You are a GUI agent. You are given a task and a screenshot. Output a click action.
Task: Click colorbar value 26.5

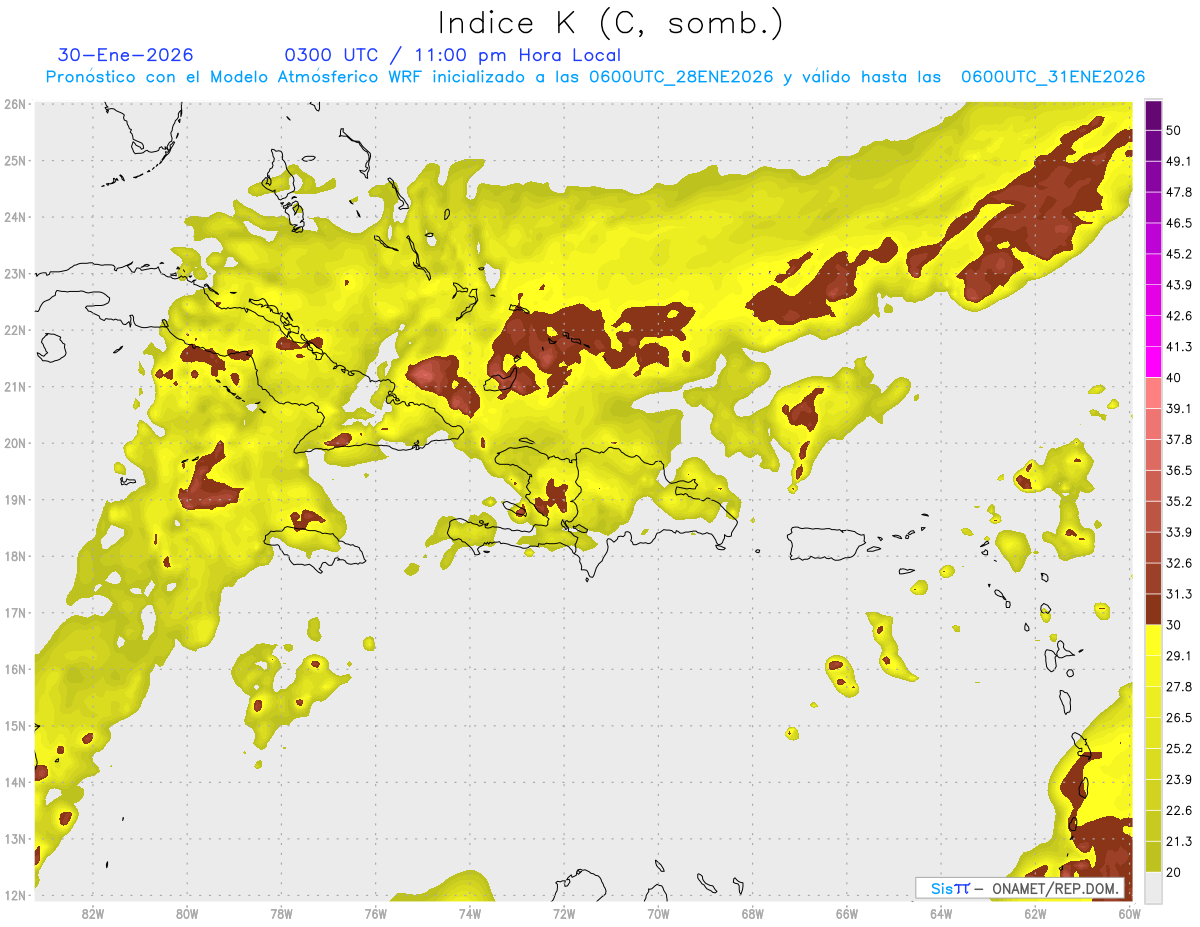pyautogui.click(x=1179, y=718)
